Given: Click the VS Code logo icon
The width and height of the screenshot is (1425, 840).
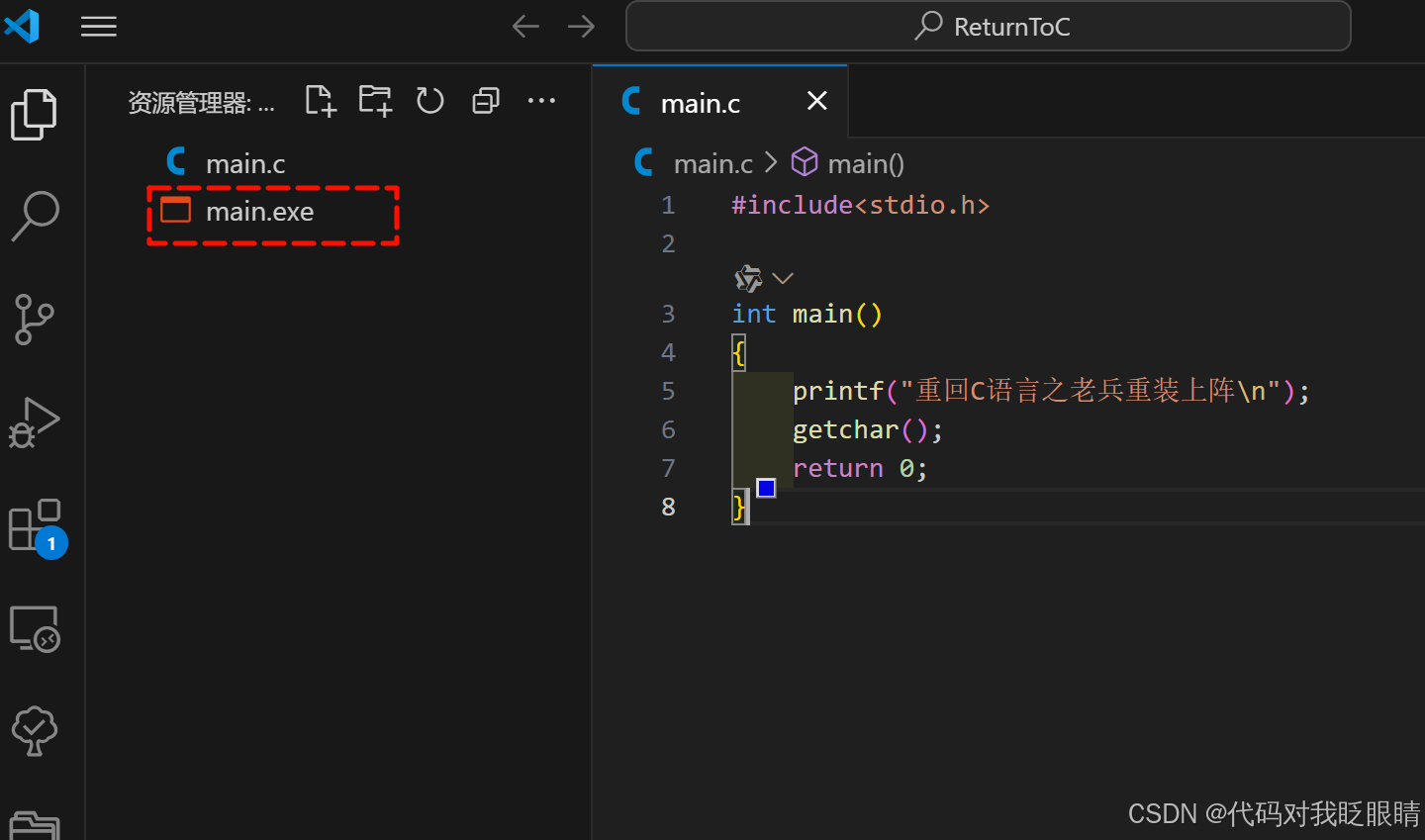Looking at the screenshot, I should pos(22,26).
